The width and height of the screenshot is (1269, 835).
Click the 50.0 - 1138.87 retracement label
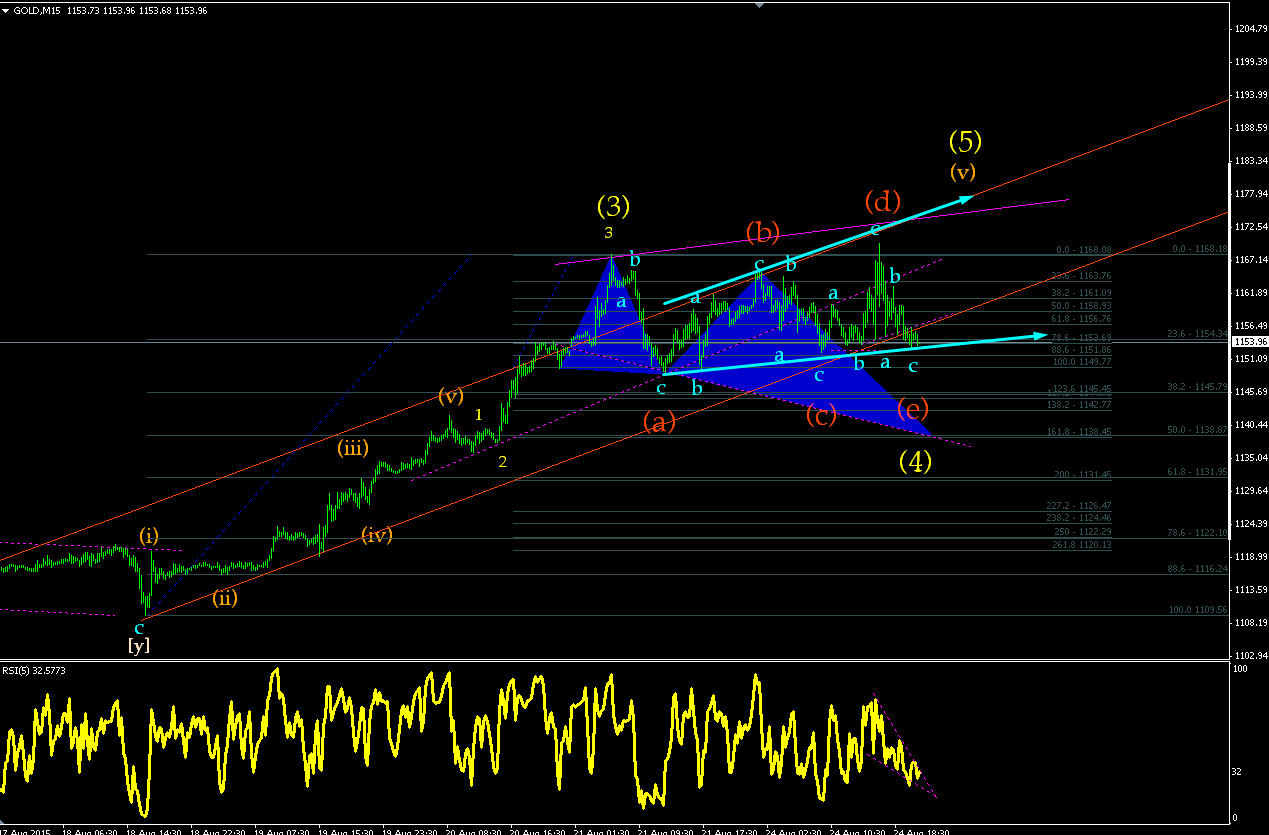[1196, 429]
